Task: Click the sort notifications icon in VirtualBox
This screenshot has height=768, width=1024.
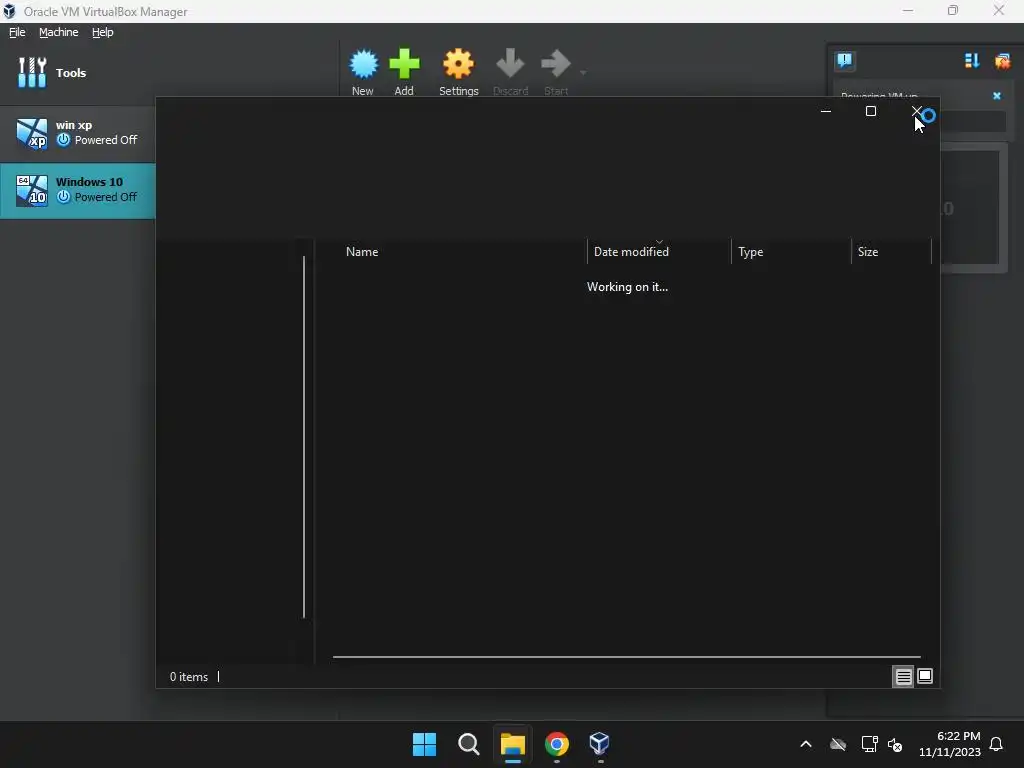Action: (972, 61)
